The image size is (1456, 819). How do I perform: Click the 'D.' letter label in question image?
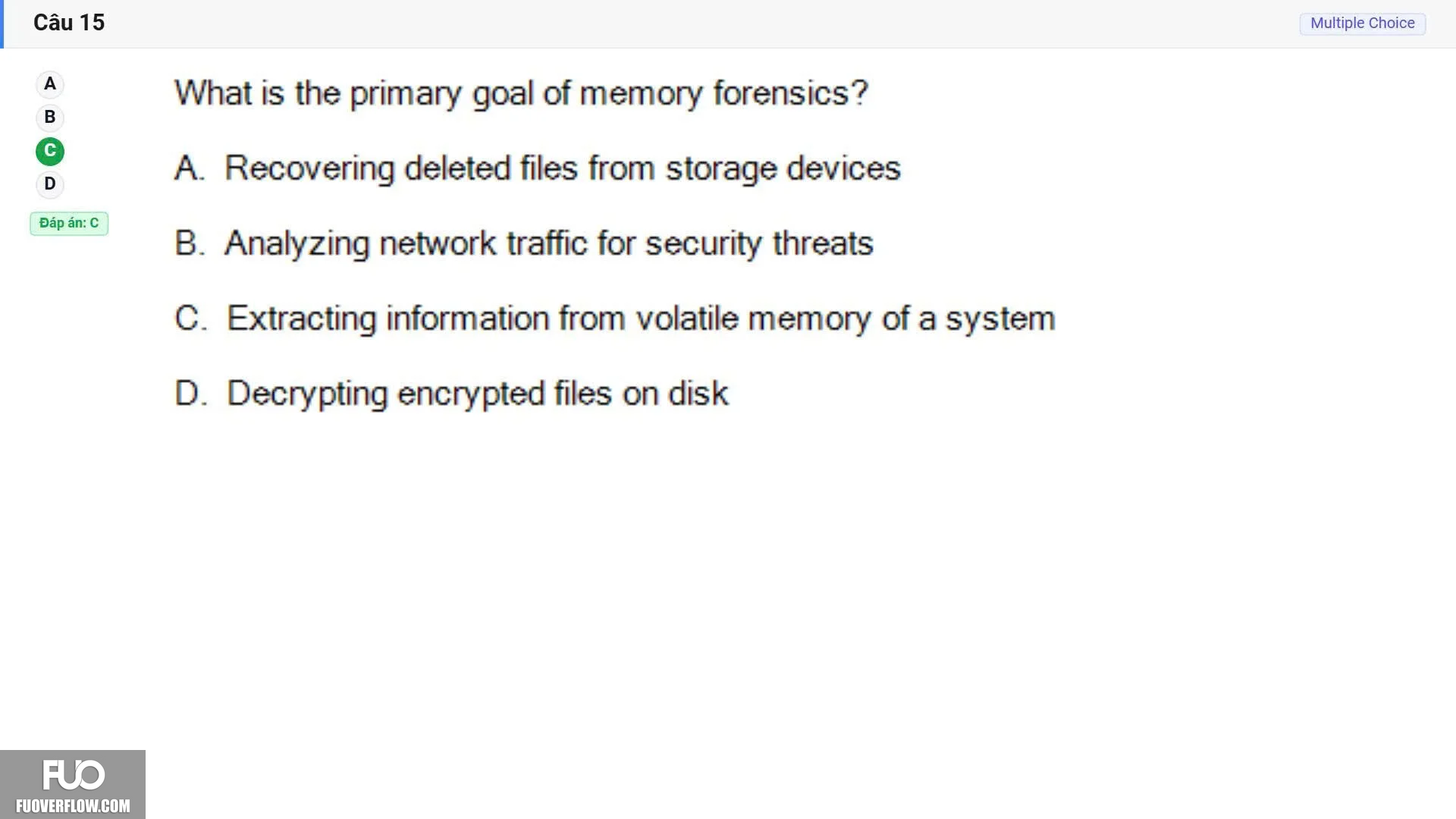click(190, 393)
